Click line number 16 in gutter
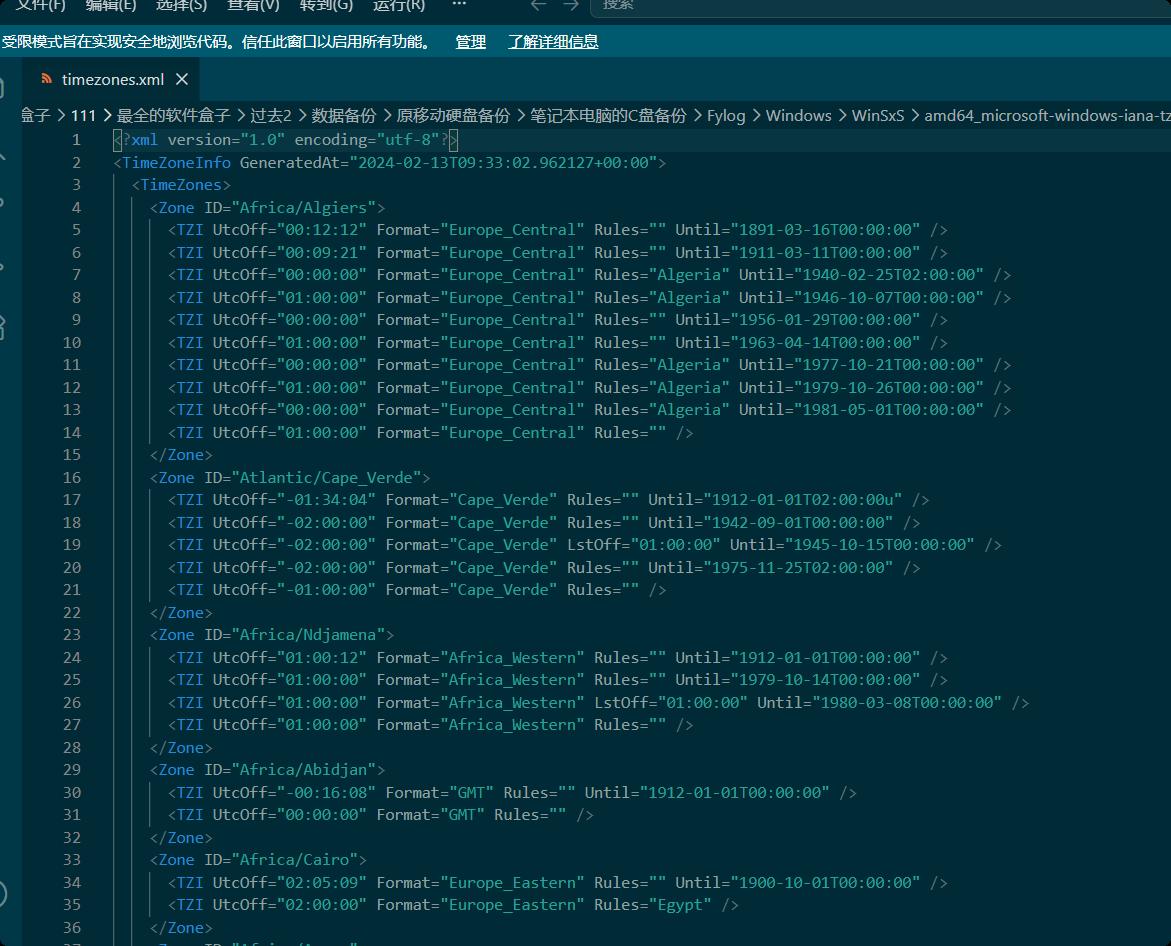The height and width of the screenshot is (946, 1171). pyautogui.click(x=72, y=477)
